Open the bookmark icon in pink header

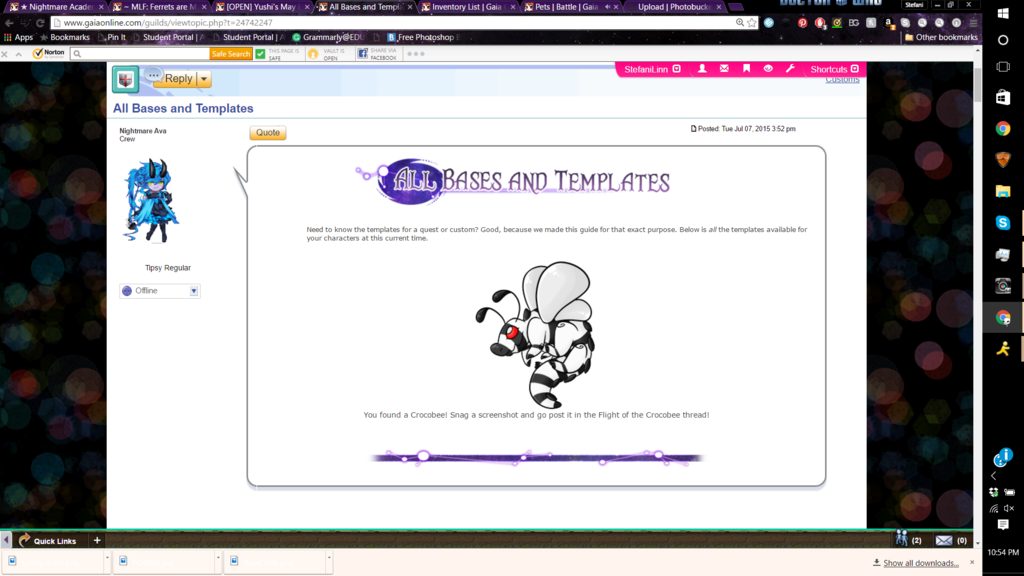point(746,69)
